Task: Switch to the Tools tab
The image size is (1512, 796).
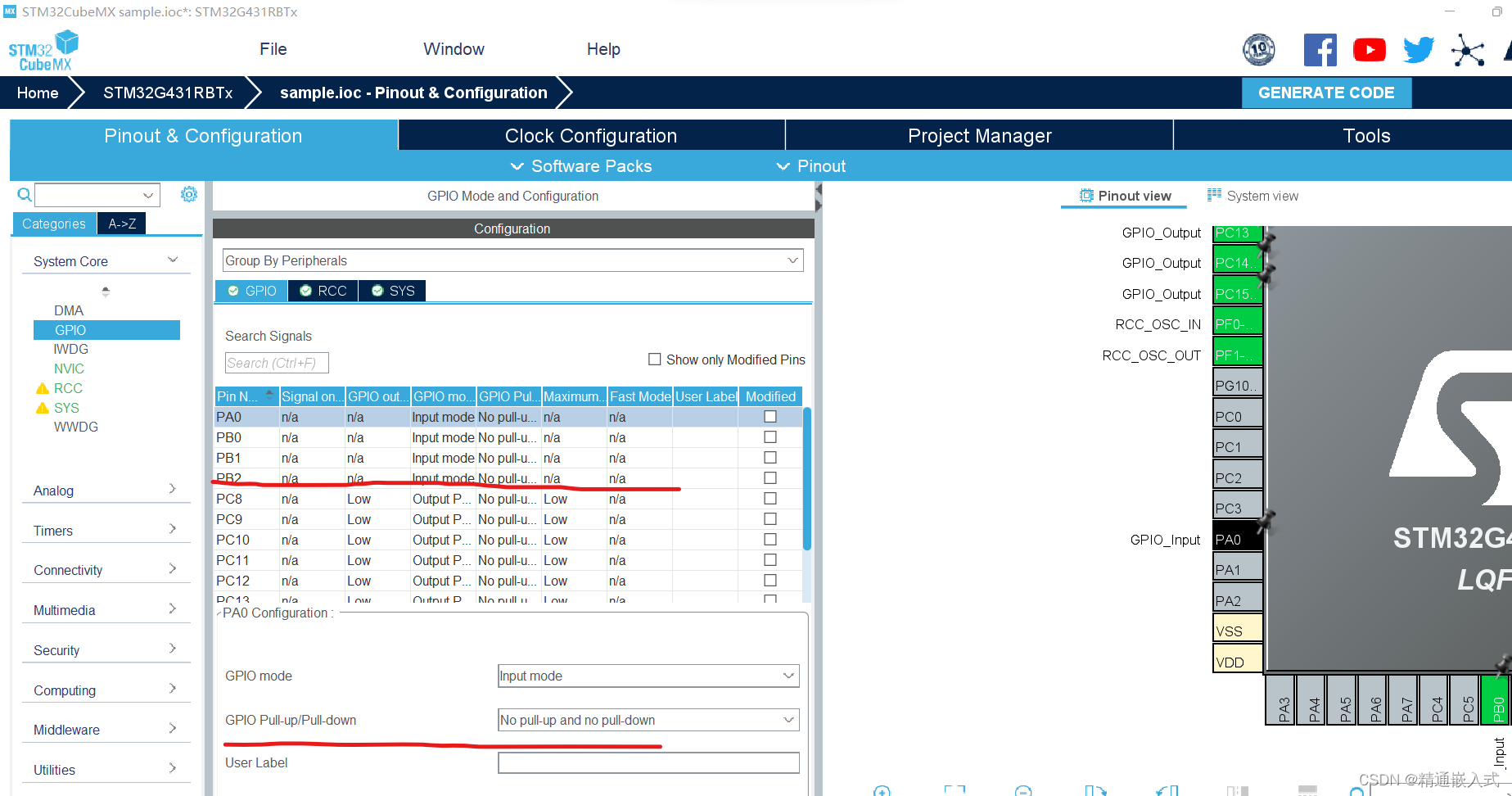Action: [x=1365, y=135]
